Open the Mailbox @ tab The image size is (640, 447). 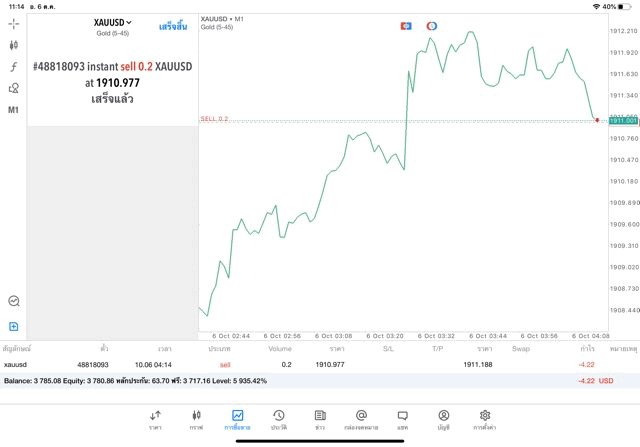361,419
